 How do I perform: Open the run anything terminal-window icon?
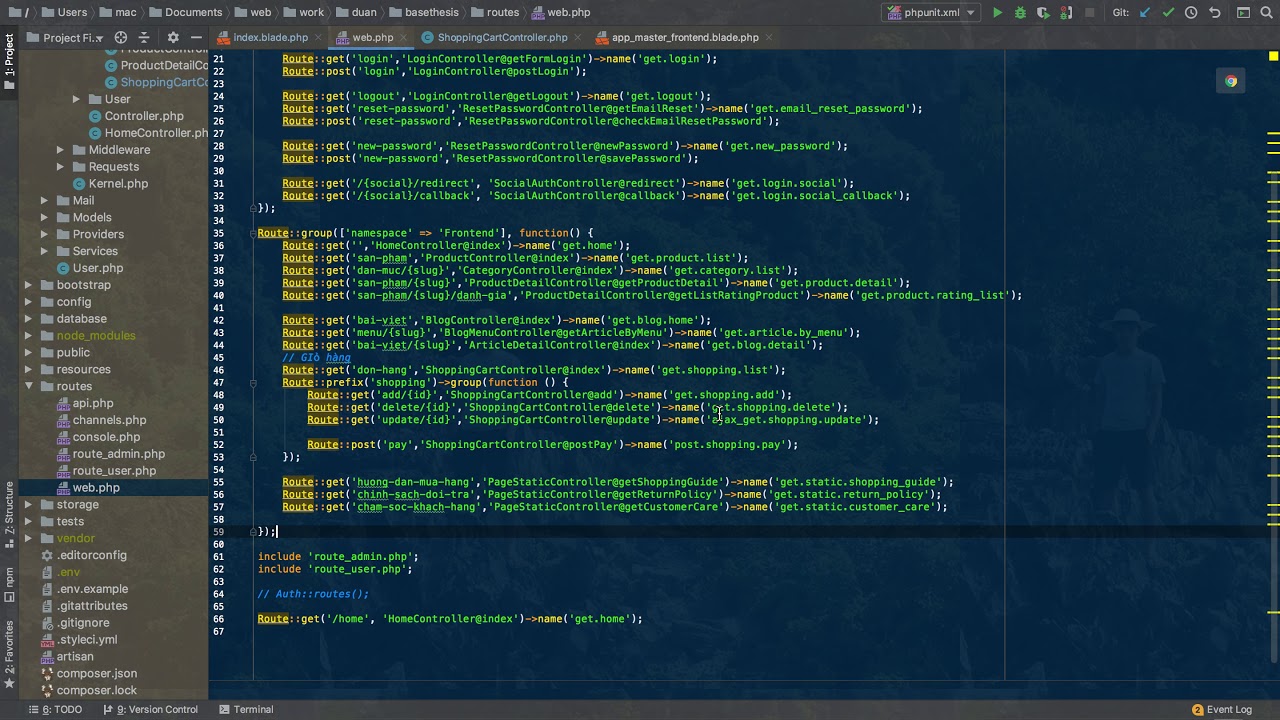1241,13
